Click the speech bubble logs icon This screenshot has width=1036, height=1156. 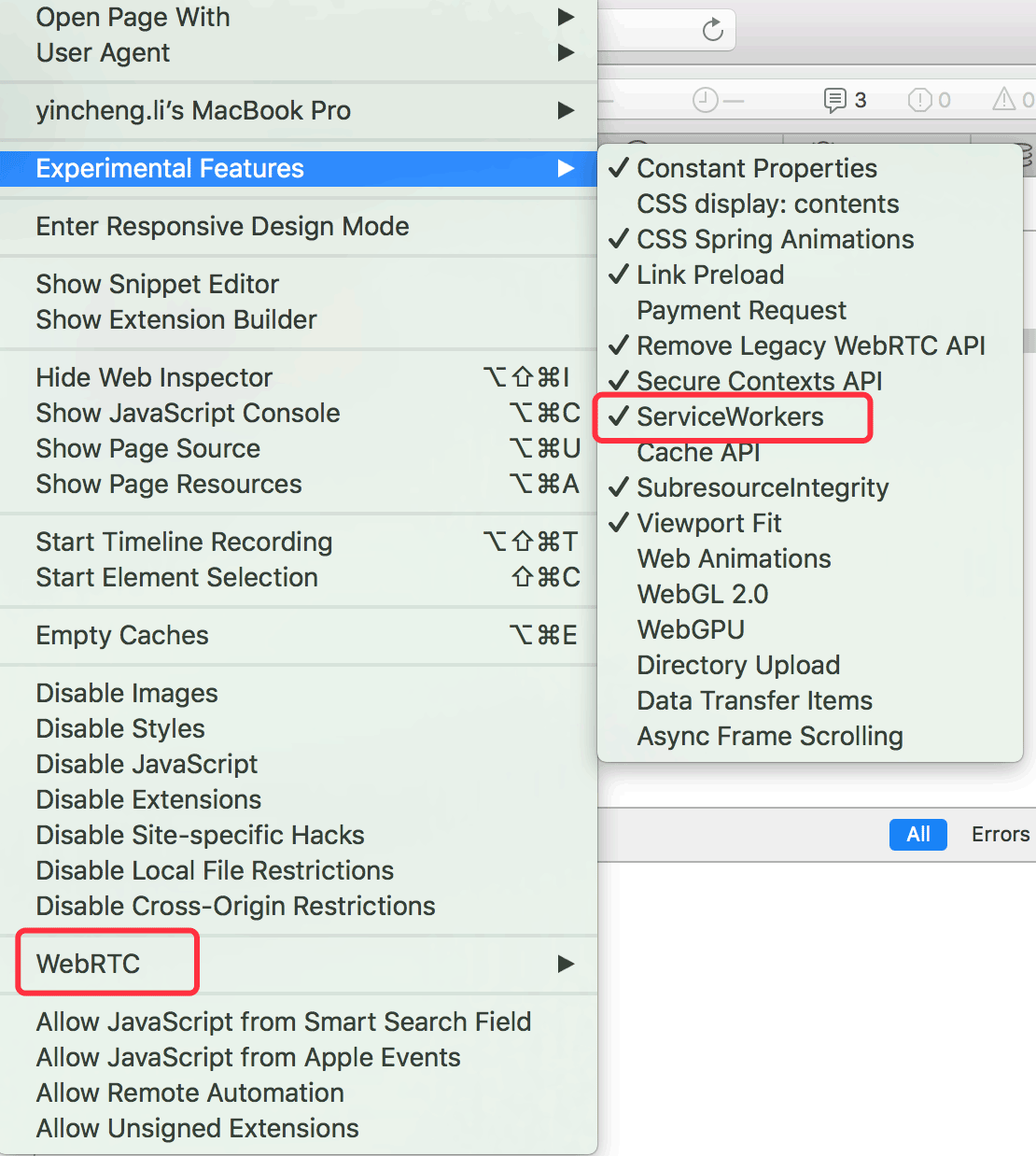pos(834,100)
